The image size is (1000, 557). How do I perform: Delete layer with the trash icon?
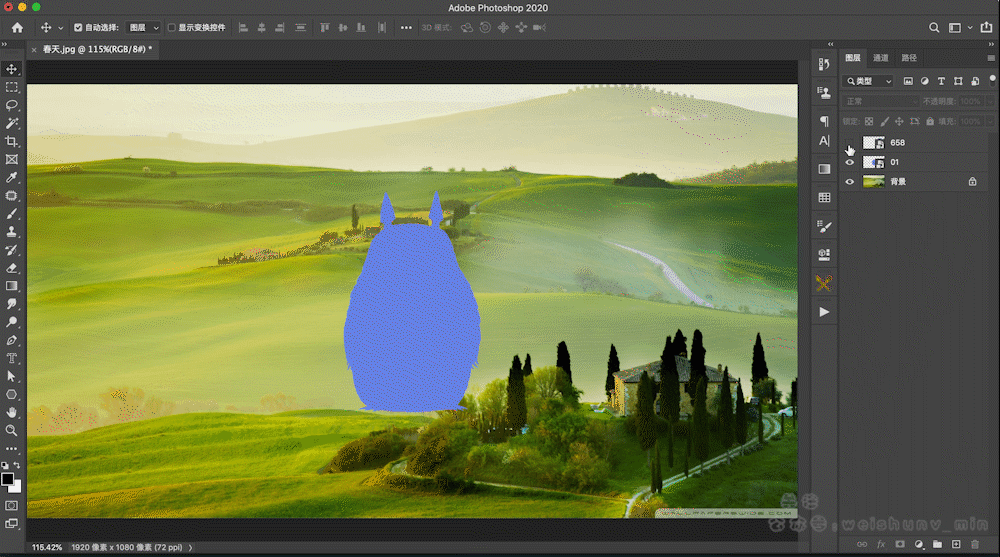pyautogui.click(x=974, y=544)
